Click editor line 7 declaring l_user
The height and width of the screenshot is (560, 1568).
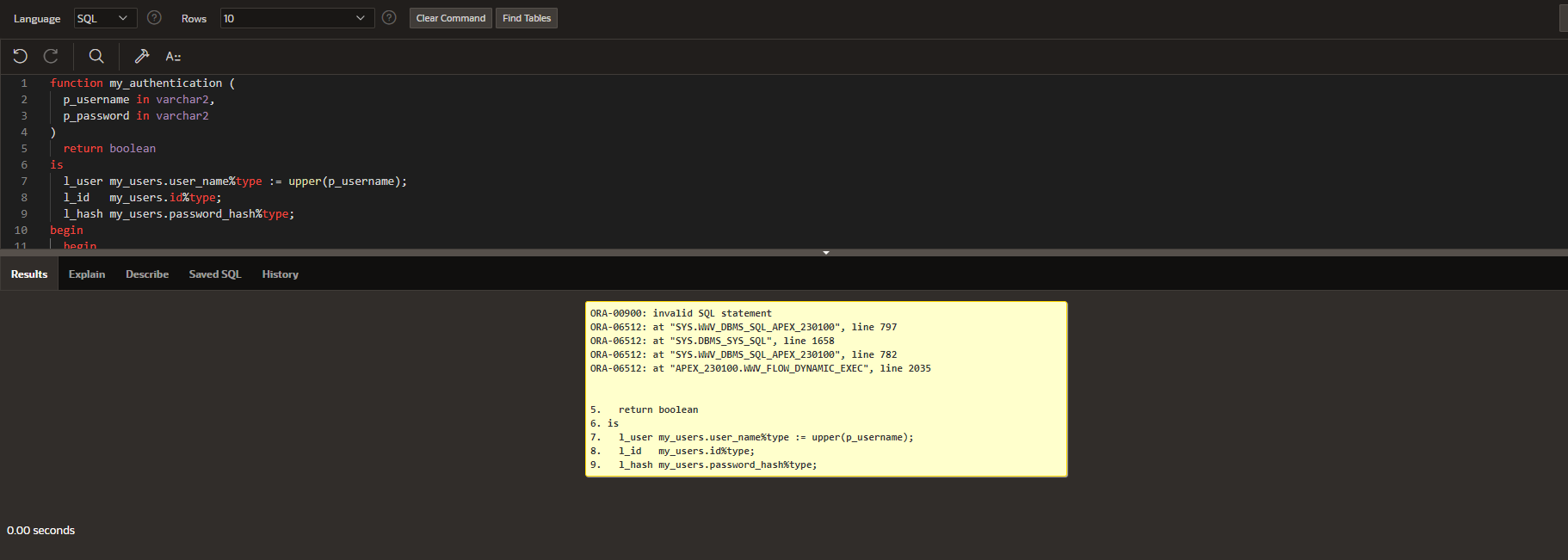[235, 182]
